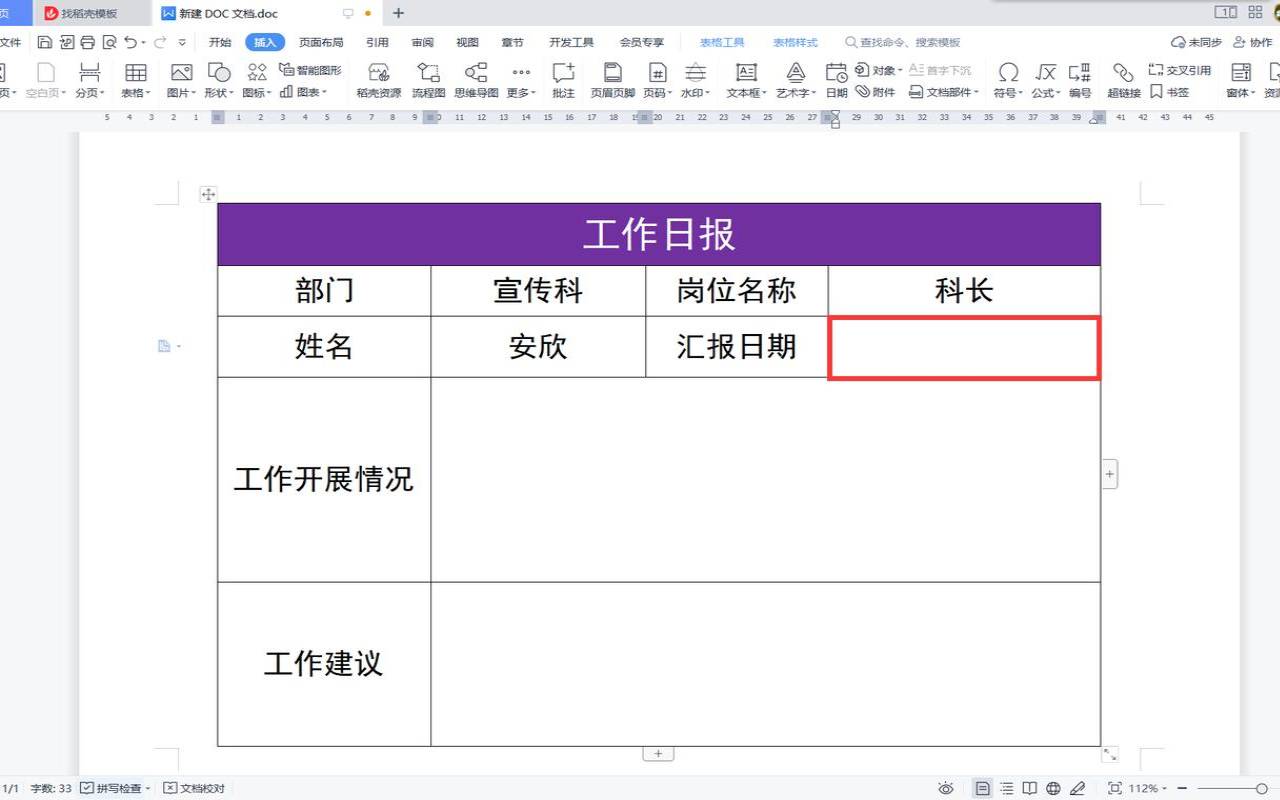1280x800 pixels.
Task: Open the 表格样式 table style tab
Action: pos(795,42)
